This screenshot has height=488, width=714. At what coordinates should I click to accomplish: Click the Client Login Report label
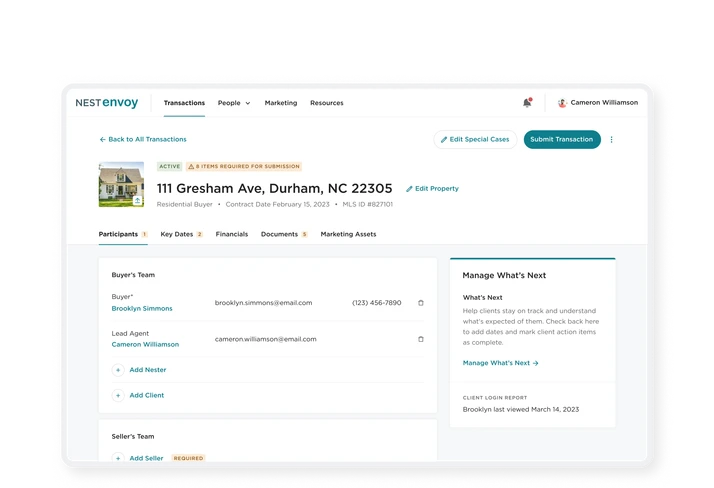pyautogui.click(x=495, y=397)
